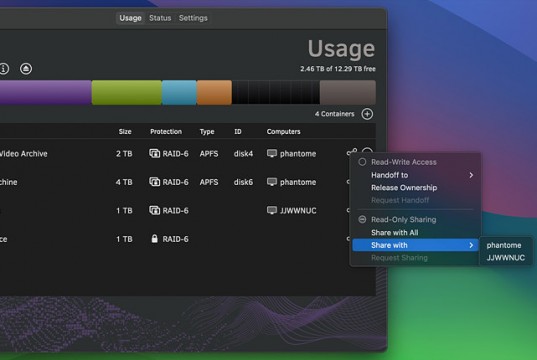The height and width of the screenshot is (360, 537).
Task: Sort by the Protection column header
Action: 166,132
